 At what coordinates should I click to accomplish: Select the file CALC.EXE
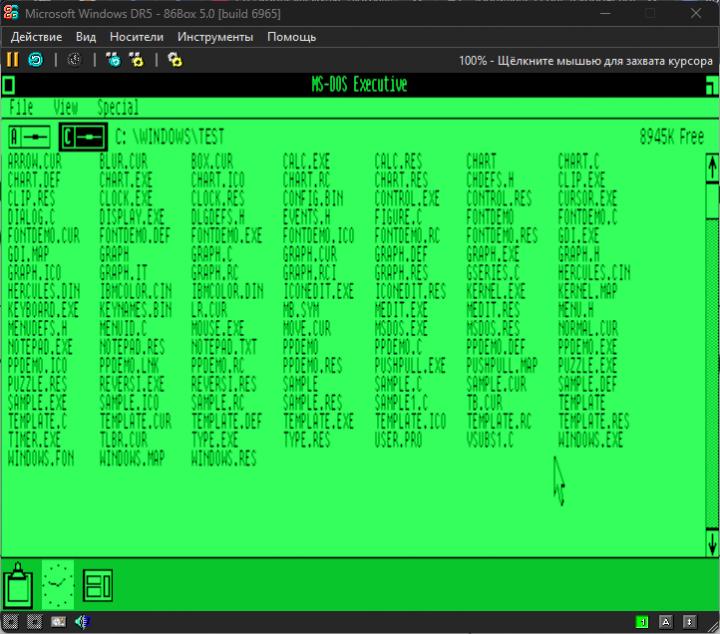click(x=306, y=162)
